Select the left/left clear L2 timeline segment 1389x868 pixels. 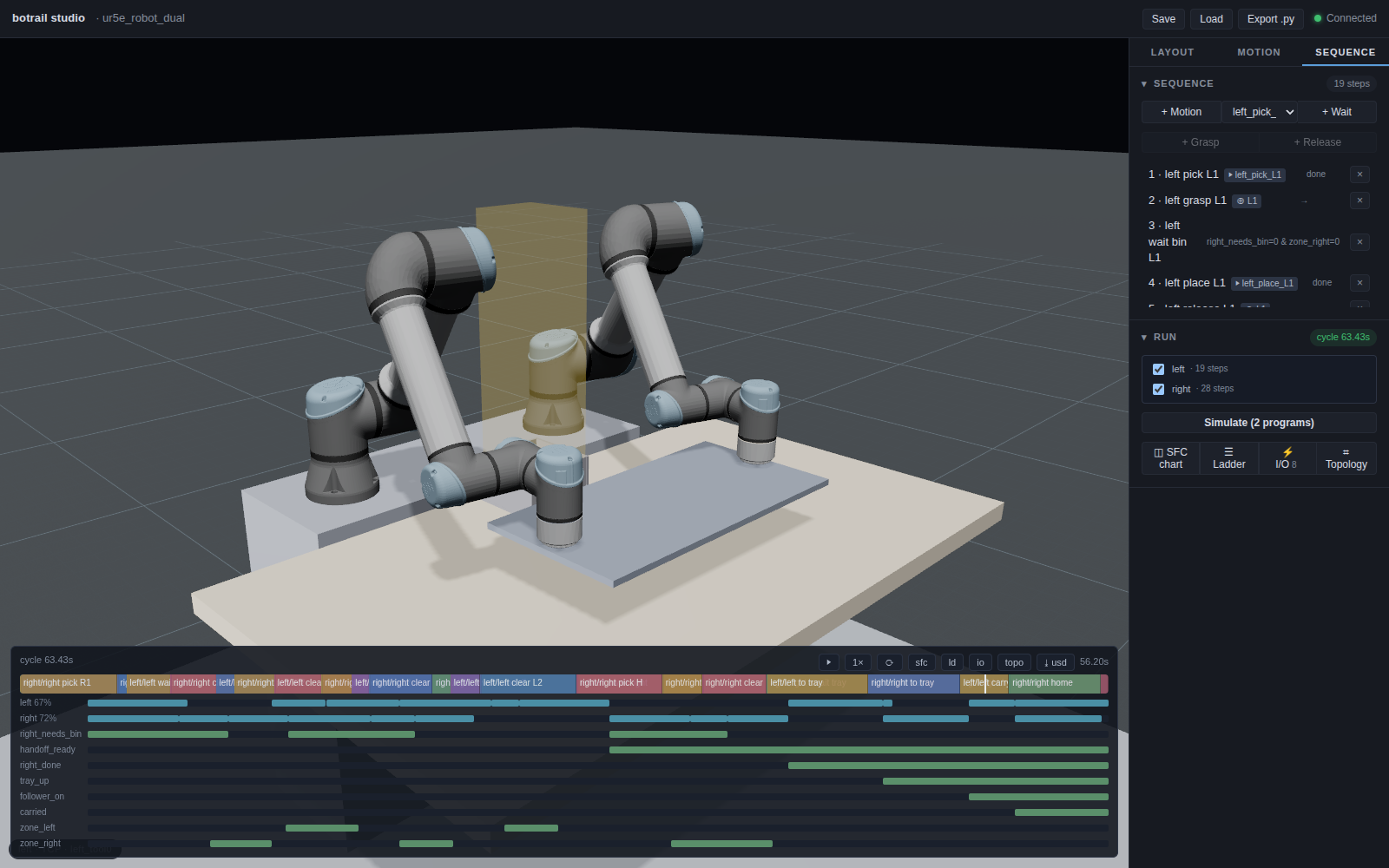(x=528, y=683)
